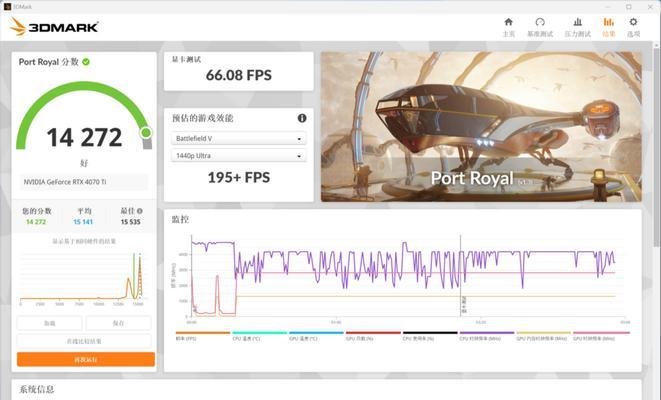661x400 pixels.
Task: Toggle the orange Frame rate (FPS) legend
Action: coord(203,336)
